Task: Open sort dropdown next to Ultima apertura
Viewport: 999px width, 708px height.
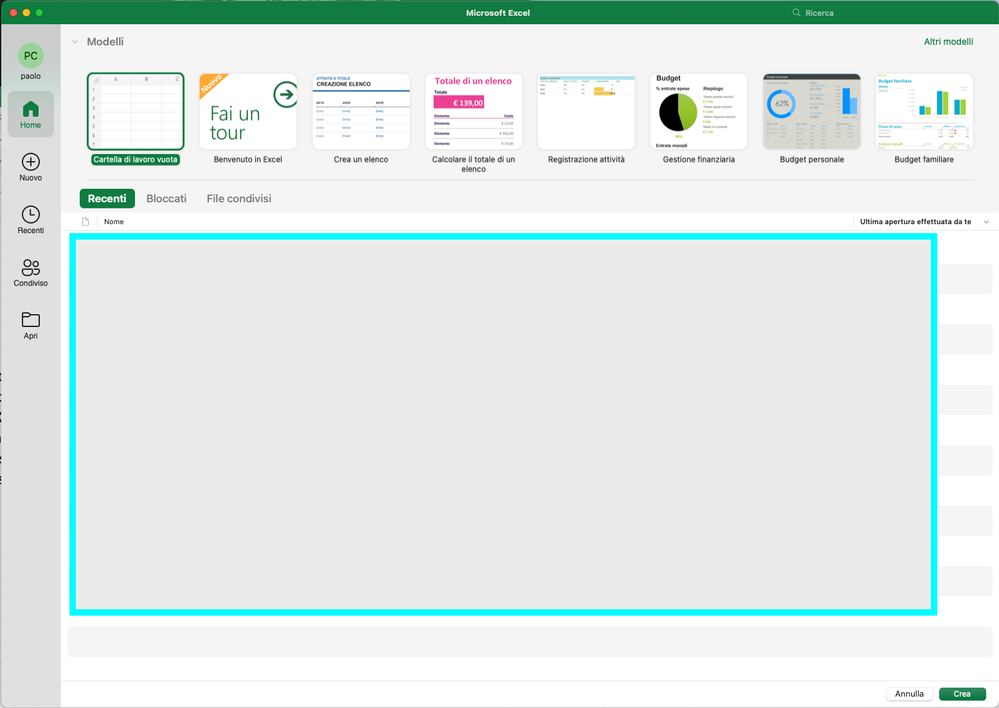Action: [x=986, y=222]
